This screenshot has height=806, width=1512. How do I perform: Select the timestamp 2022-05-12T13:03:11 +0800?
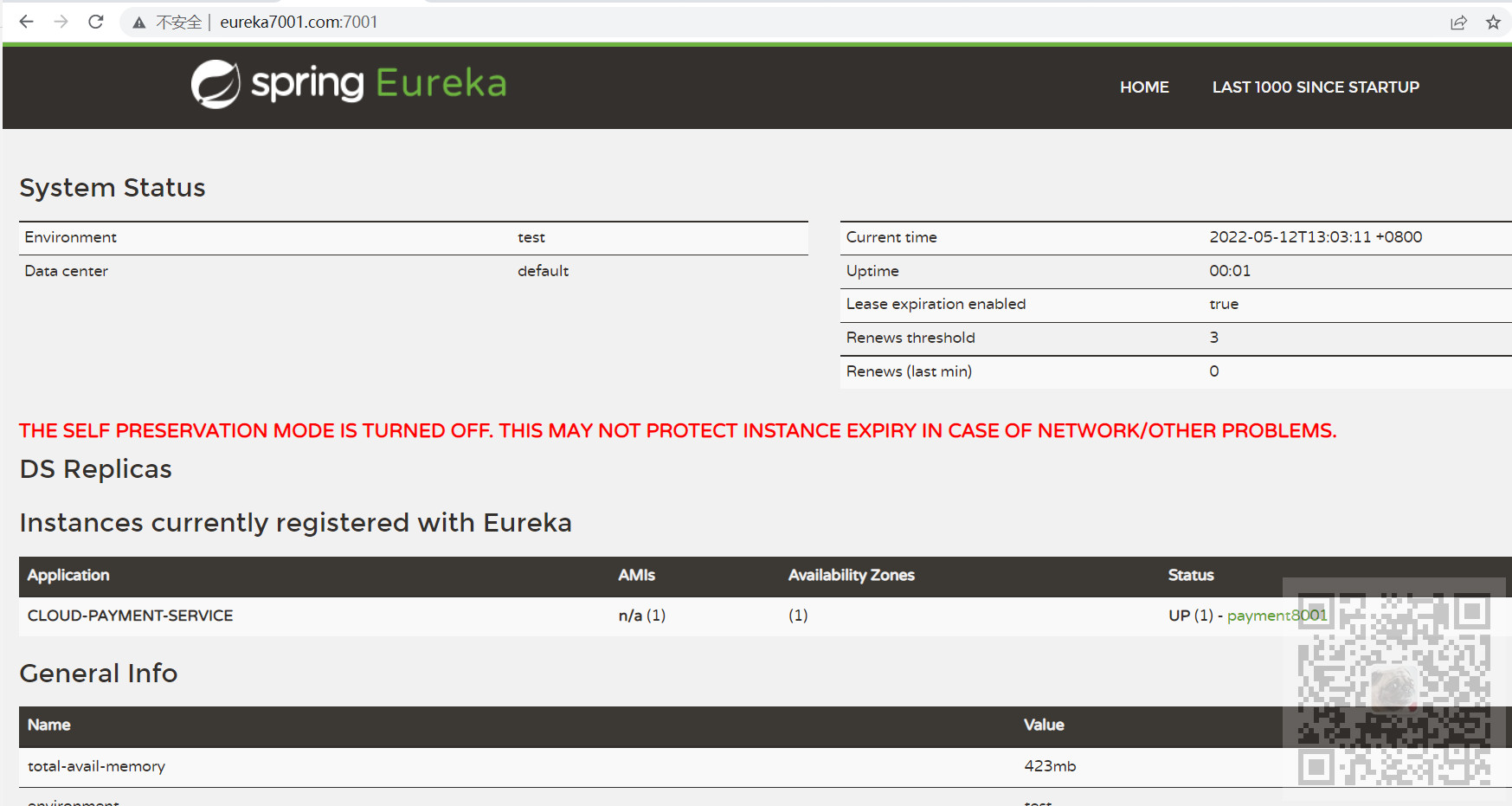tap(1316, 237)
